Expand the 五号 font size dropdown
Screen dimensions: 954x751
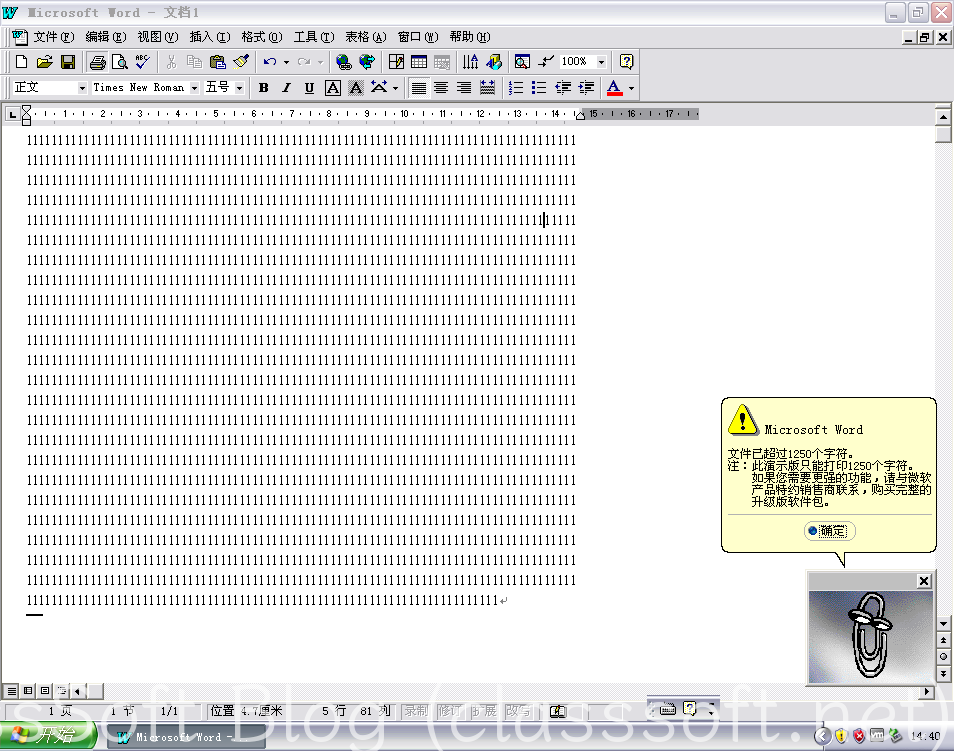coord(240,88)
